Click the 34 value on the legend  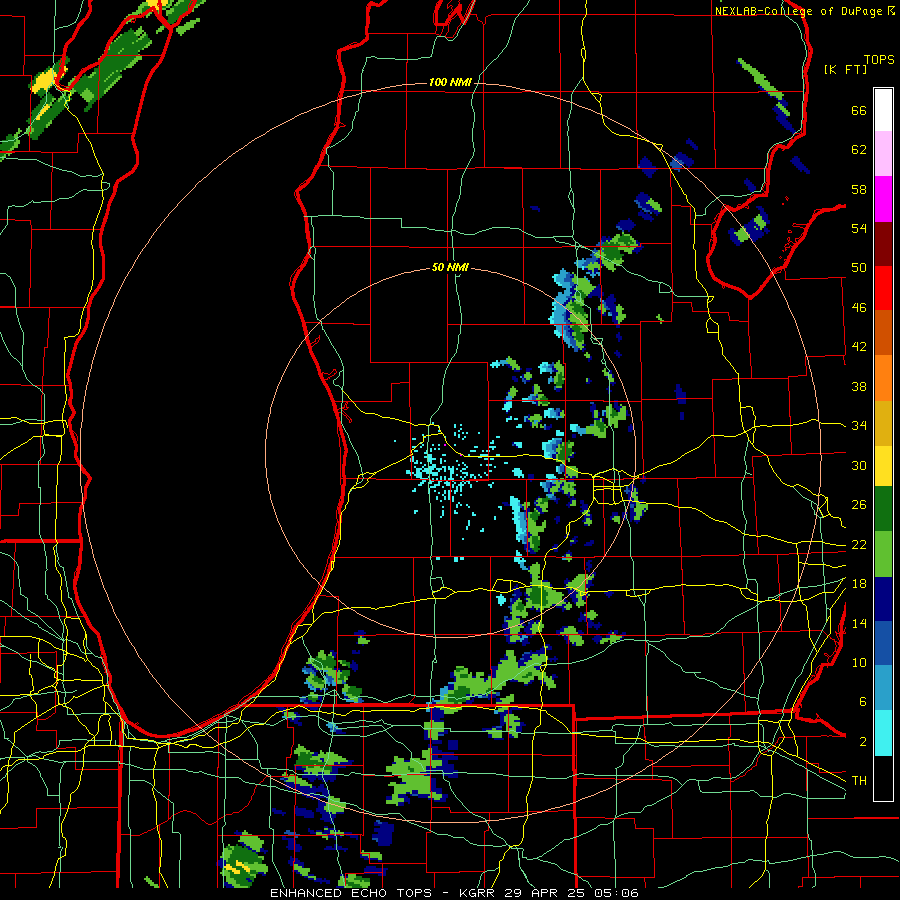pos(859,426)
